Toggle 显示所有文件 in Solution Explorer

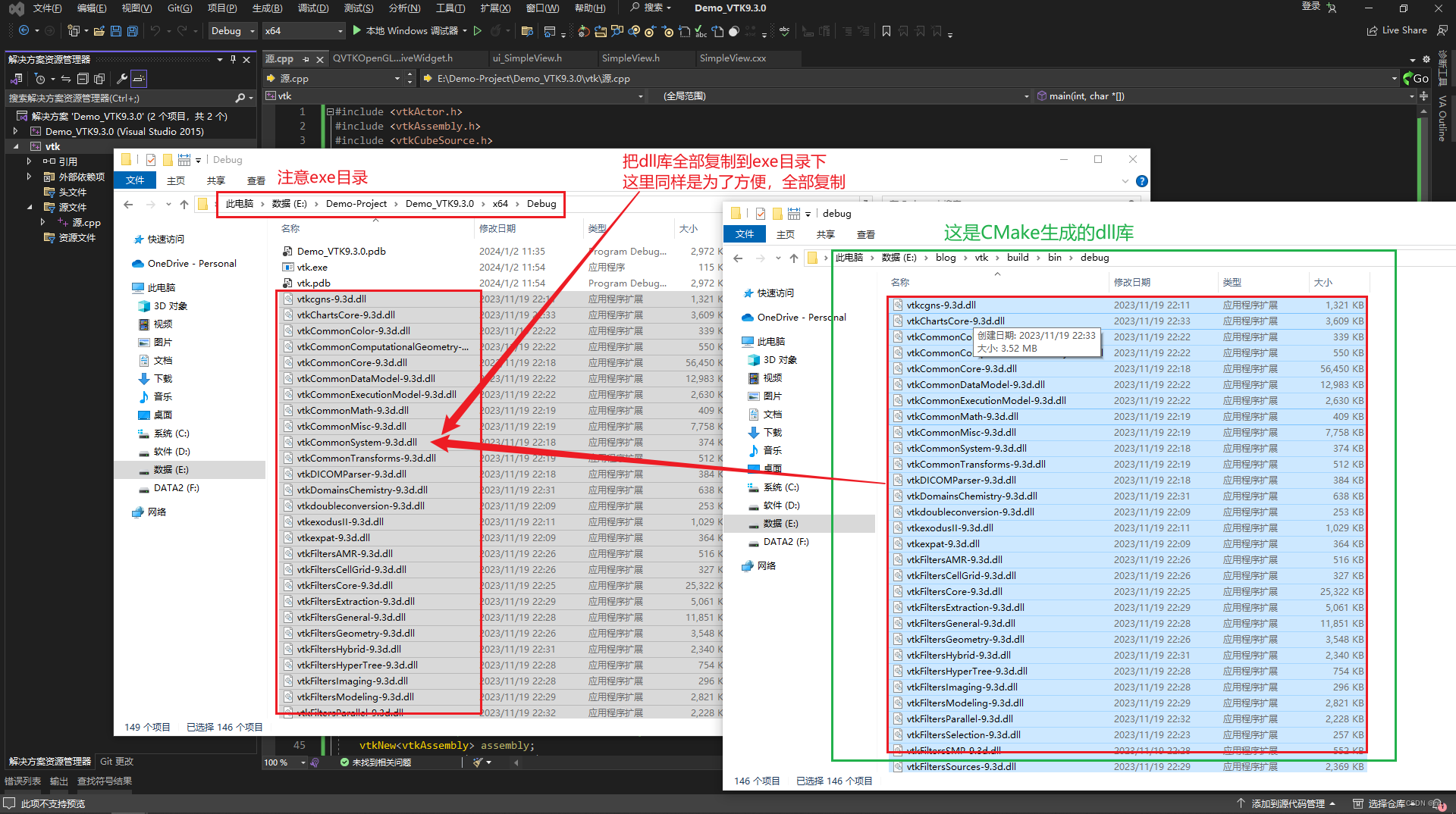99,78
